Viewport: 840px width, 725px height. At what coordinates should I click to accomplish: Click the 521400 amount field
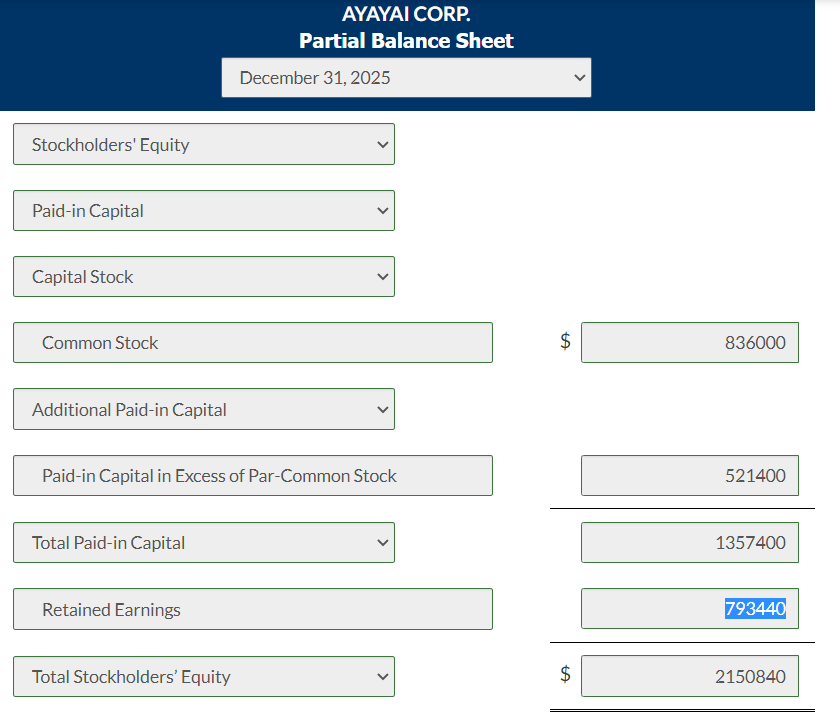(689, 475)
